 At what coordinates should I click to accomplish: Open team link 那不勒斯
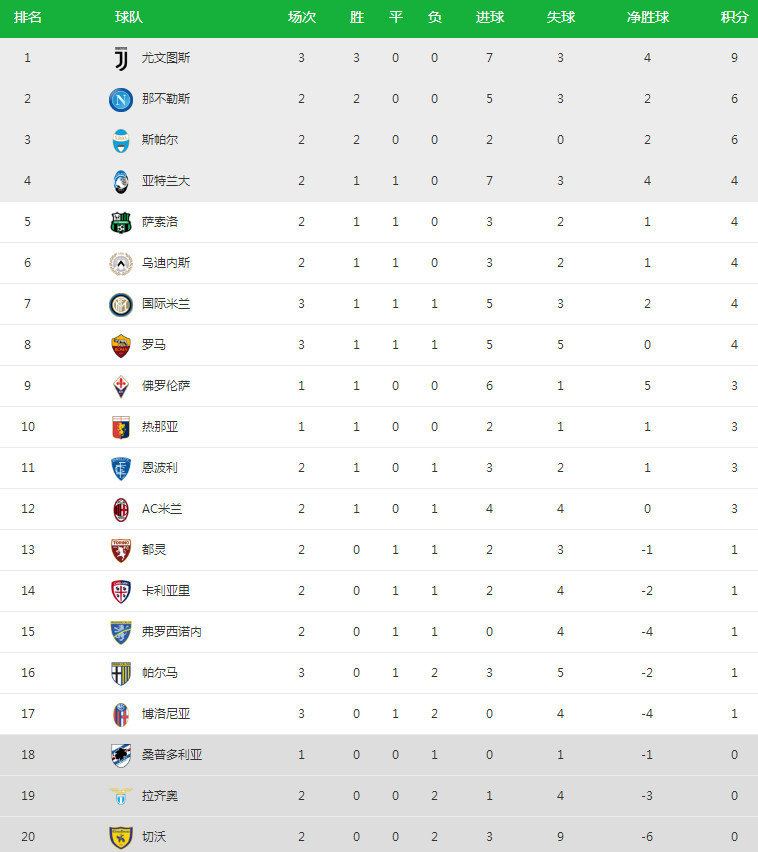166,98
